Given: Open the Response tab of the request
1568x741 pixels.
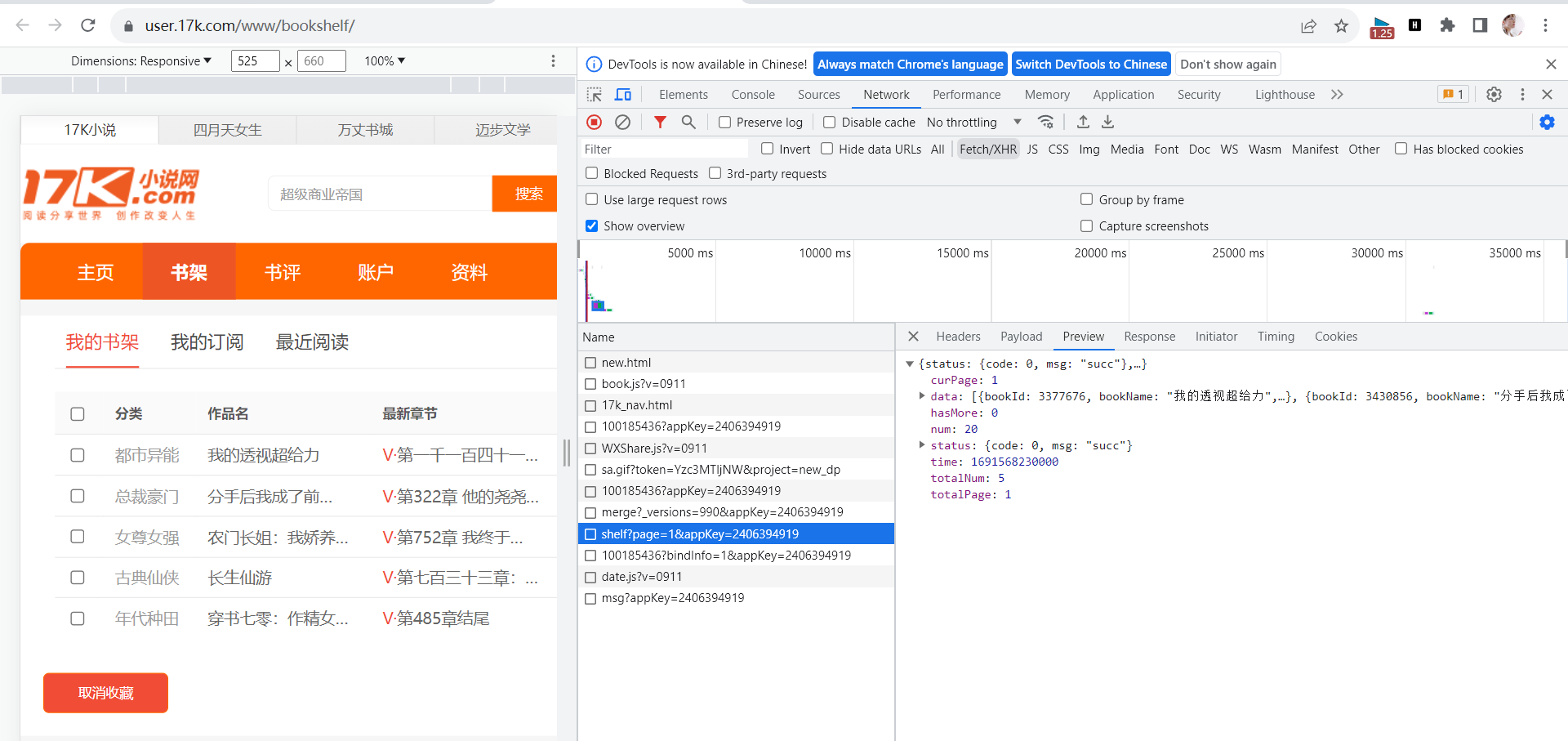Looking at the screenshot, I should click(x=1149, y=337).
